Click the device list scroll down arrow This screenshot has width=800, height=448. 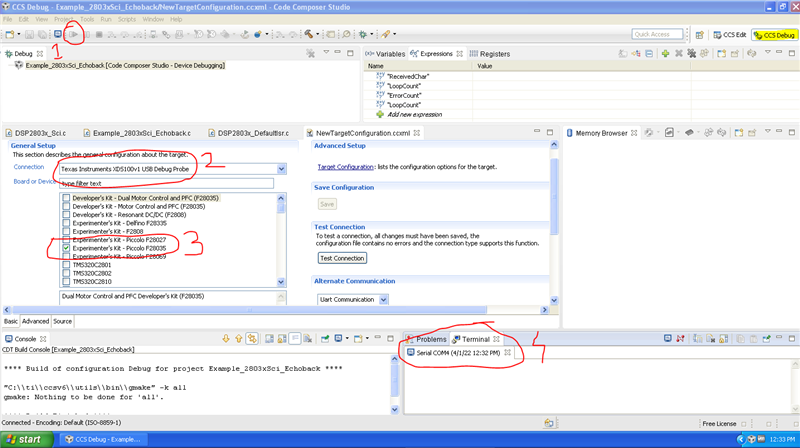[x=281, y=282]
